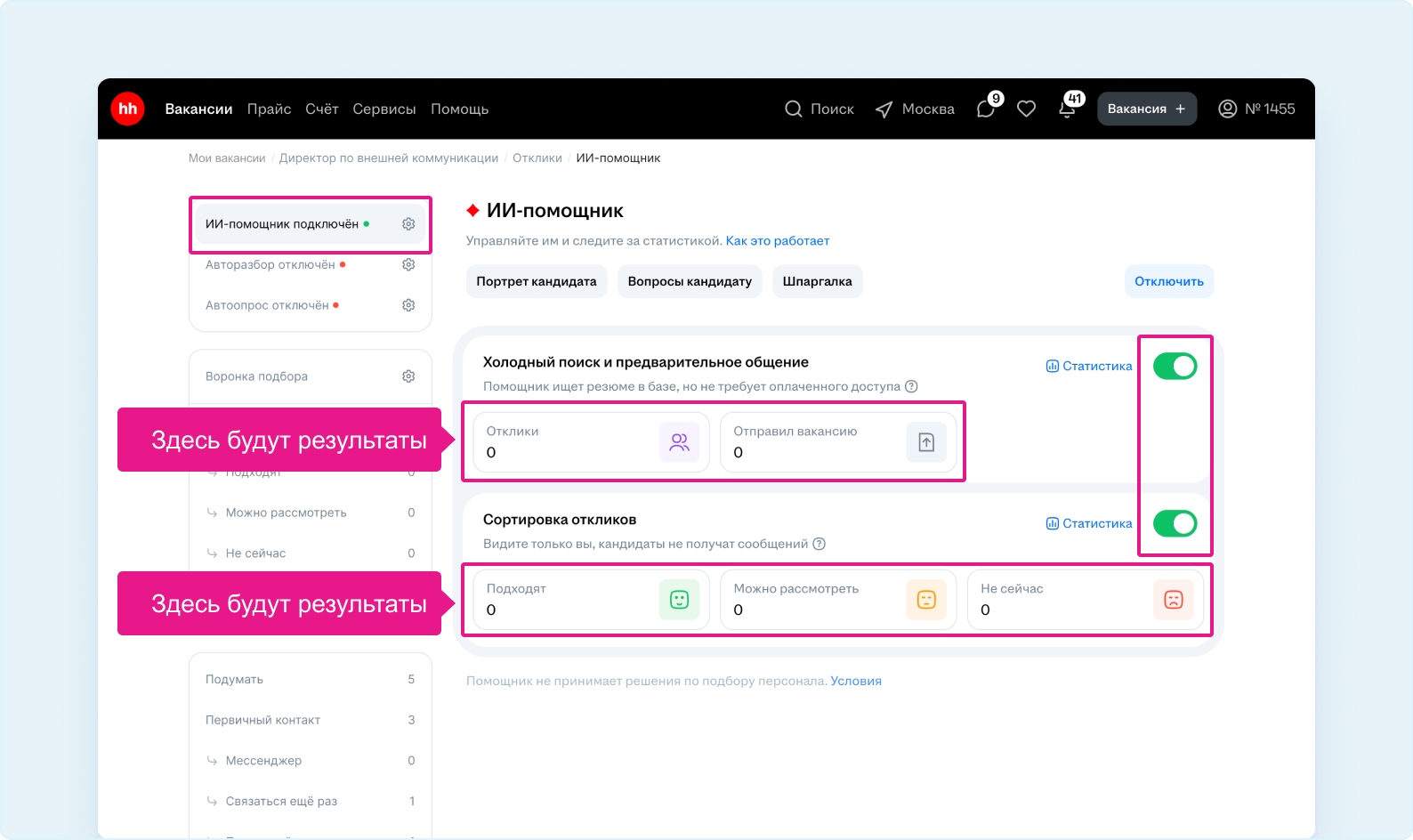The height and width of the screenshot is (840, 1413).
Task: Open settings gear for ИИ-помощник подключён
Action: coord(408,224)
